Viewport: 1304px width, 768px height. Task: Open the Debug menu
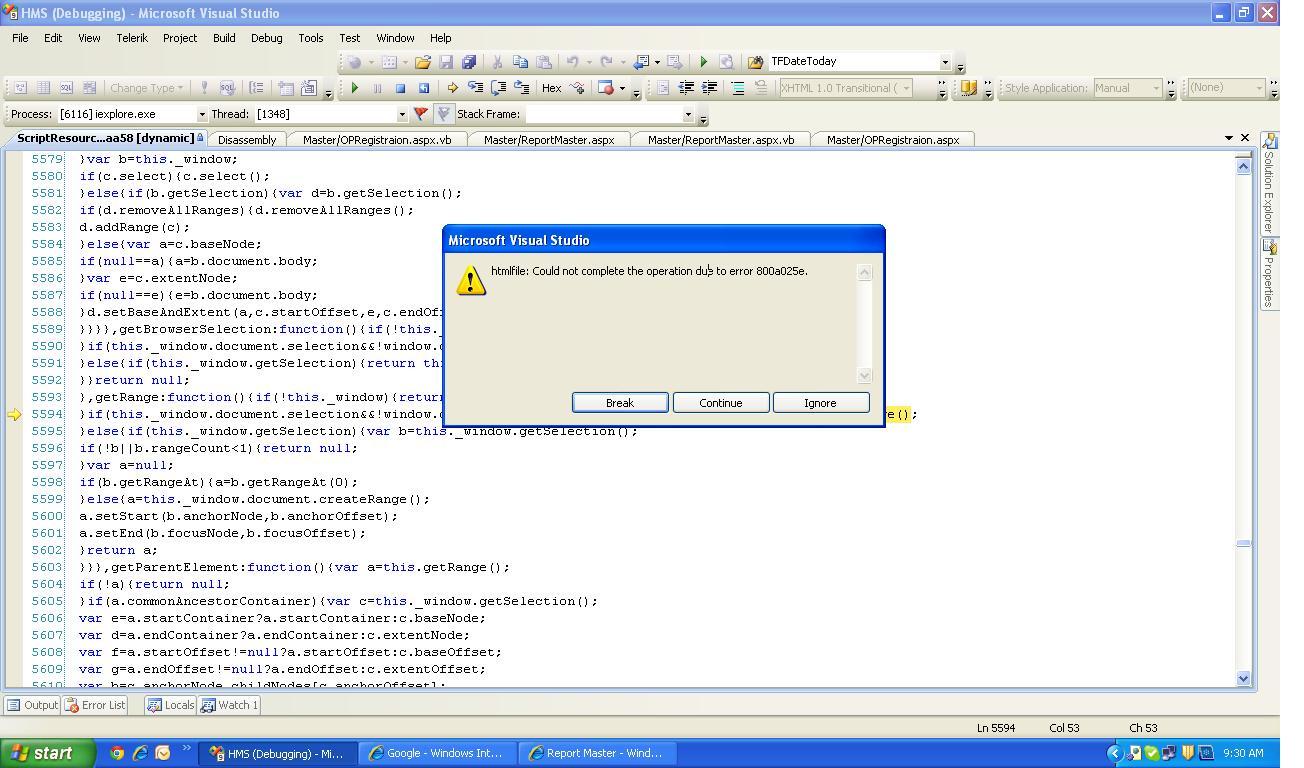pyautogui.click(x=266, y=38)
